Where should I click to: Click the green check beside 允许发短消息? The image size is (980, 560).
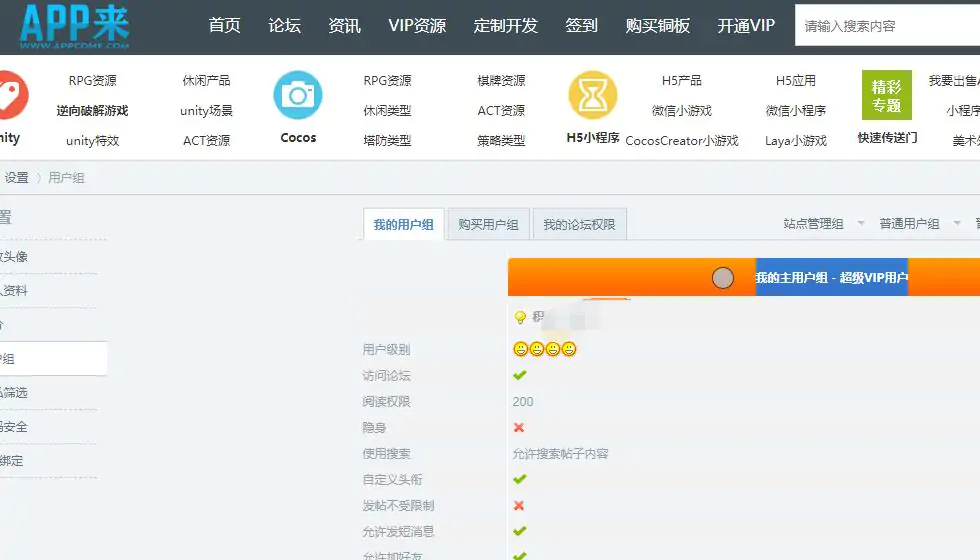click(519, 531)
